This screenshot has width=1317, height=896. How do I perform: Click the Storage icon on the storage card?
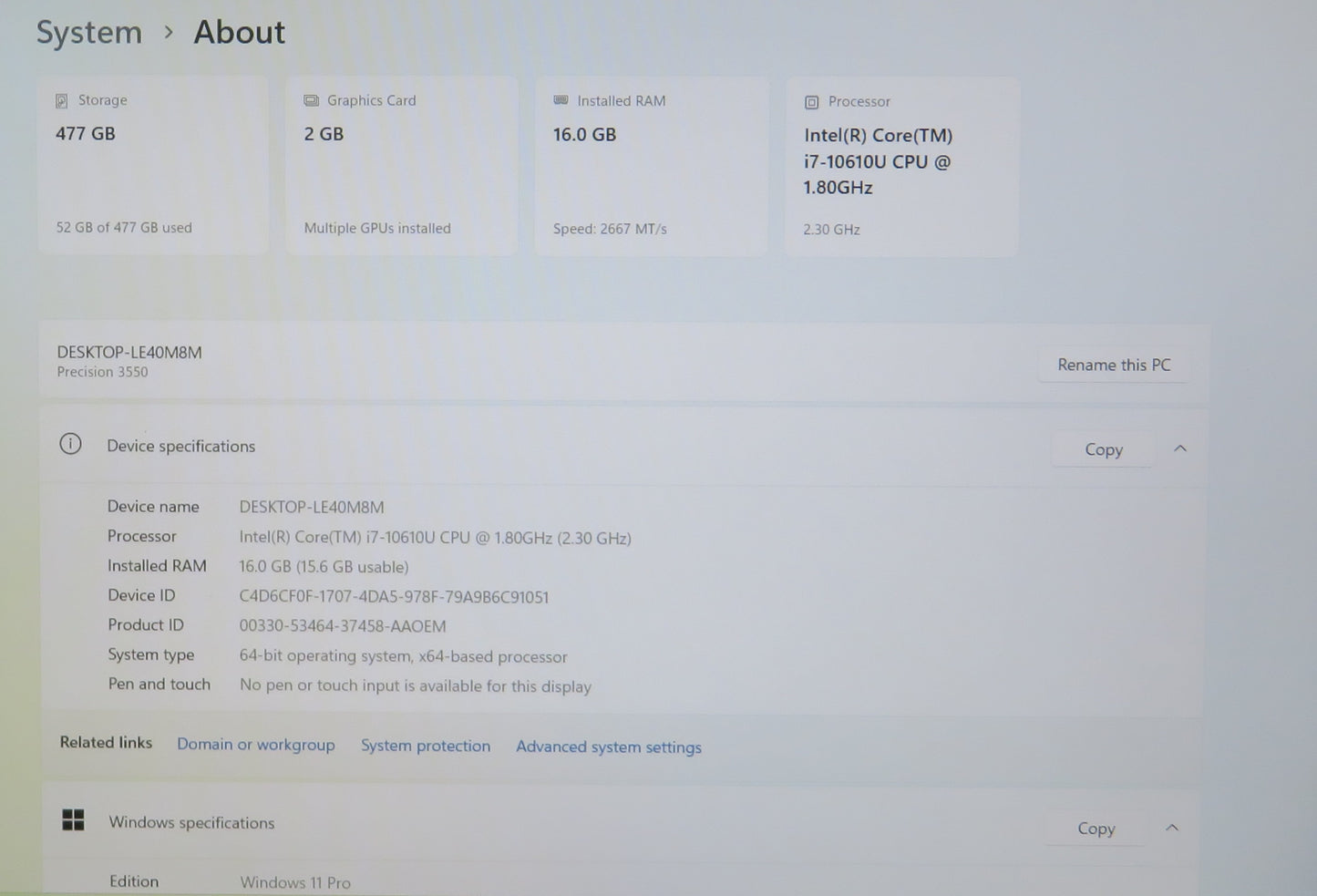pos(61,98)
